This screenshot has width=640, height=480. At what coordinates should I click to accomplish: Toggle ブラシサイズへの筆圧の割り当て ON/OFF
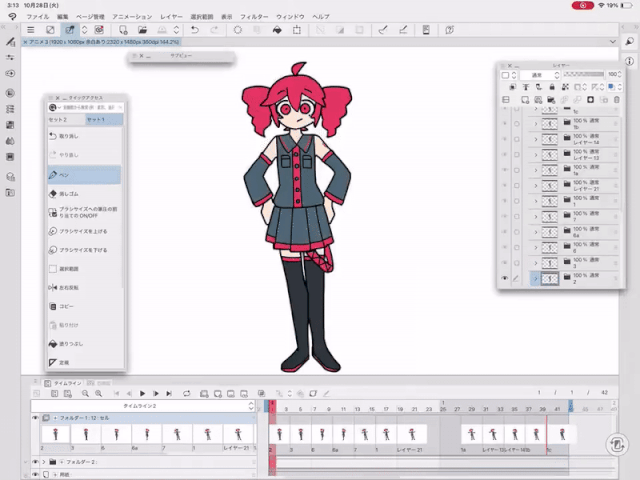(80, 212)
